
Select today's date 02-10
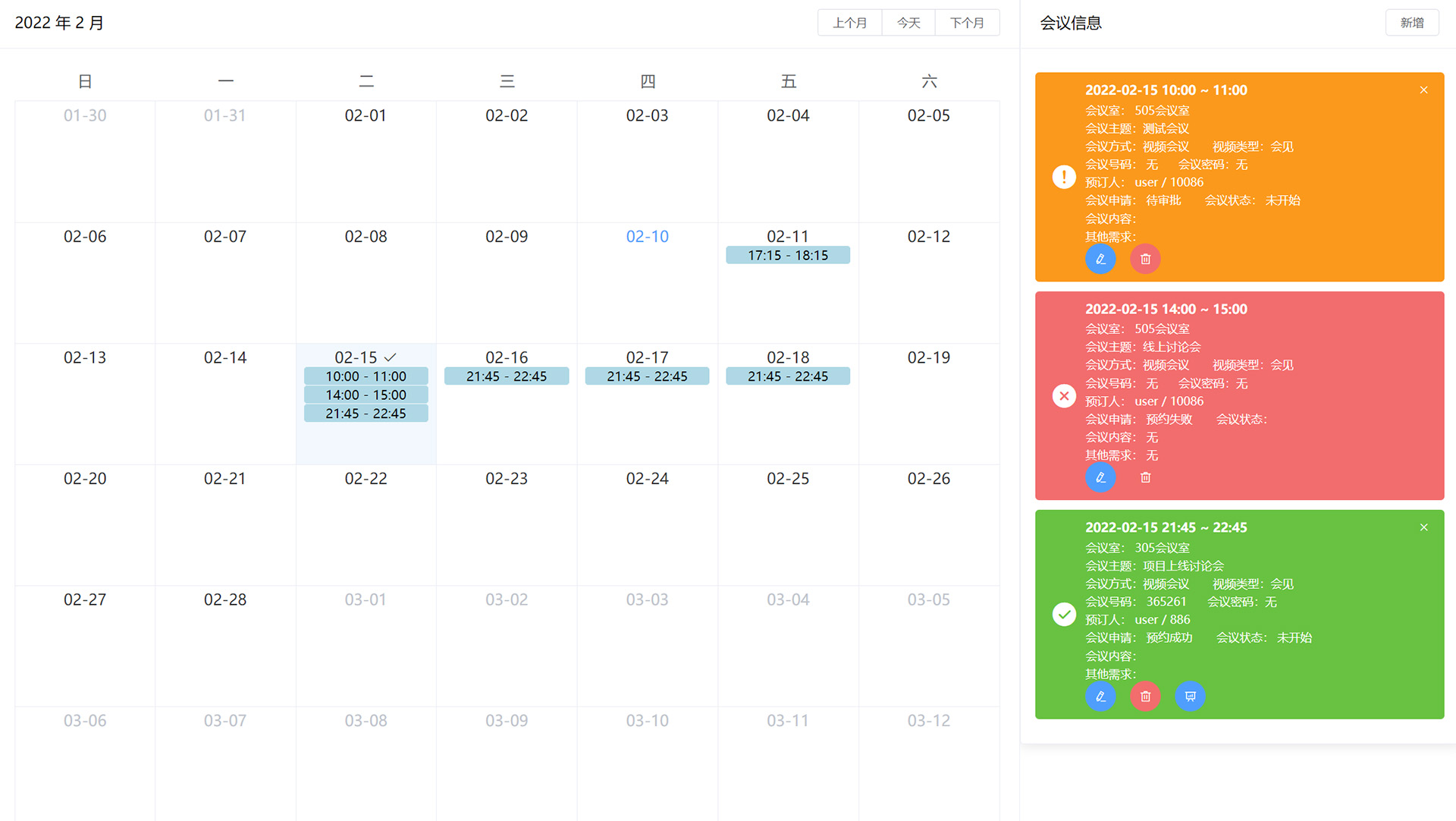(647, 237)
